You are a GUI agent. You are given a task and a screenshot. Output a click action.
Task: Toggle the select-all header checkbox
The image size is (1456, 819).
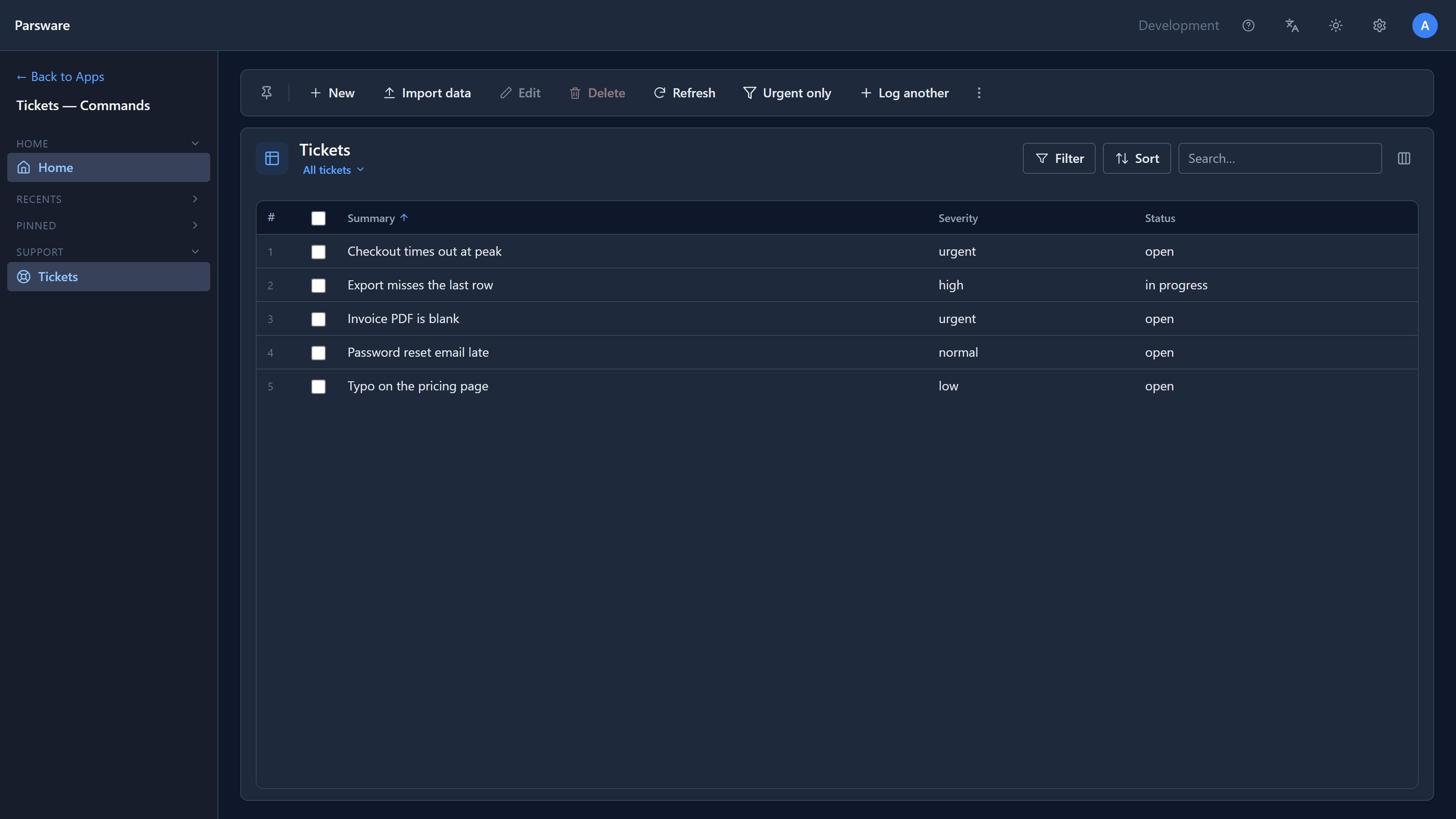click(x=318, y=218)
